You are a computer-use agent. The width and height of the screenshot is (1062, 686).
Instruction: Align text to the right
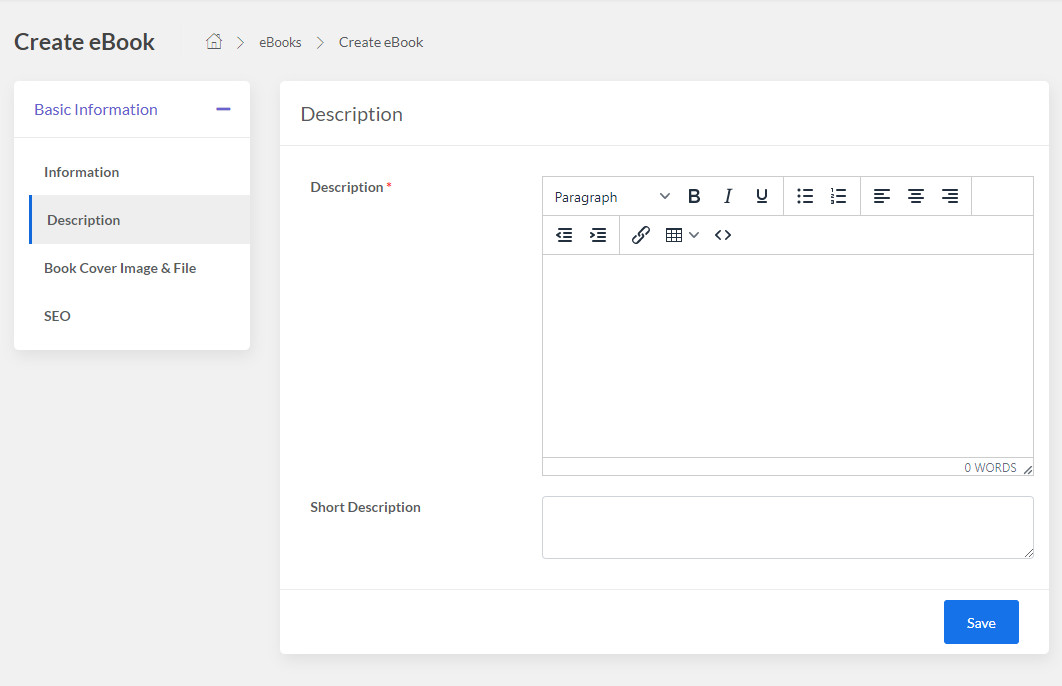949,196
